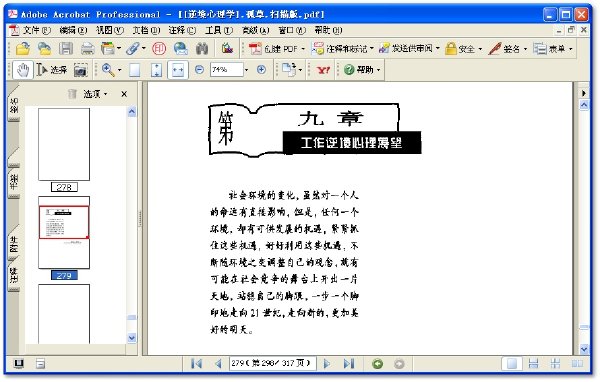
Task: Go to the last page button
Action: click(x=349, y=363)
